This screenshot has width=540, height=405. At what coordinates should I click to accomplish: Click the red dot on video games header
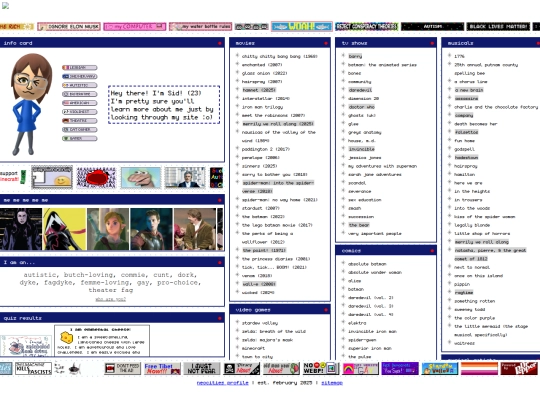coord(325,310)
